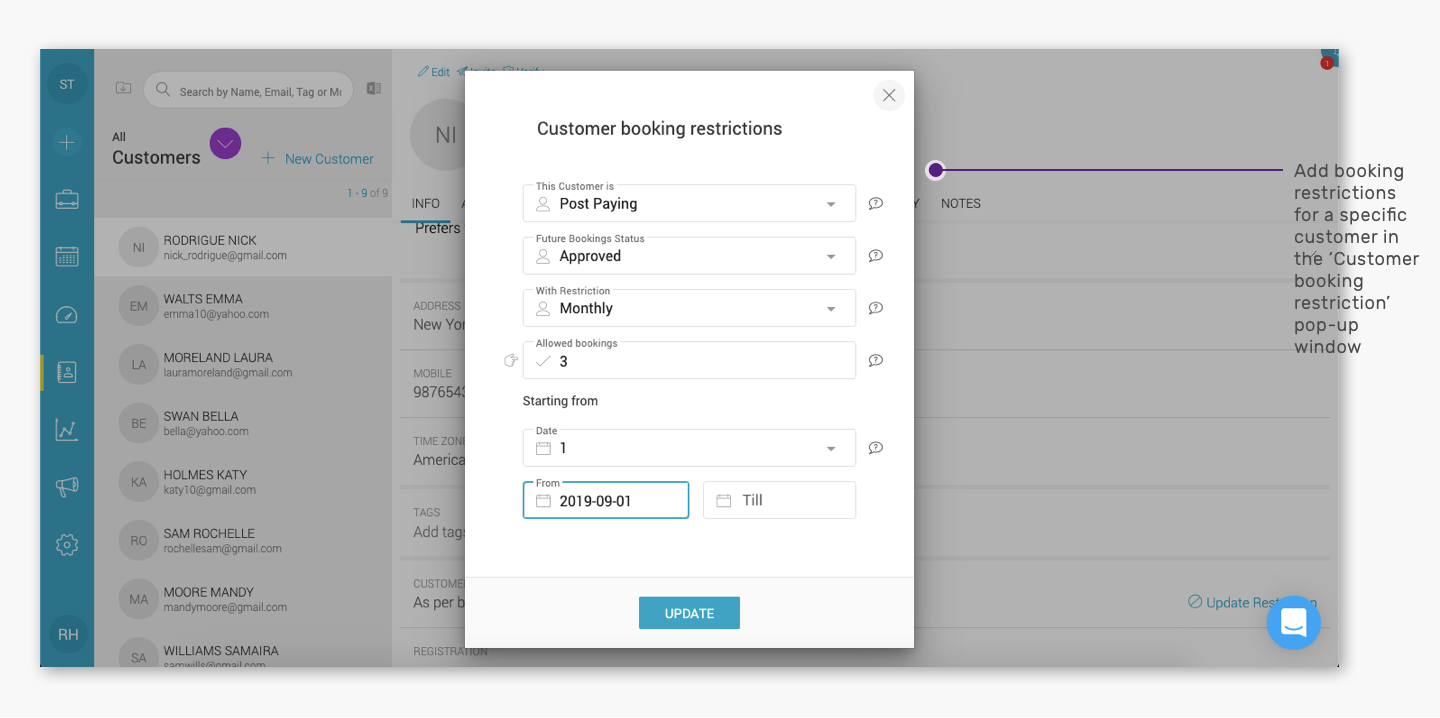Viewport: 1440px width, 718px height.
Task: Open the customers contact icon in sidebar
Action: (67, 372)
